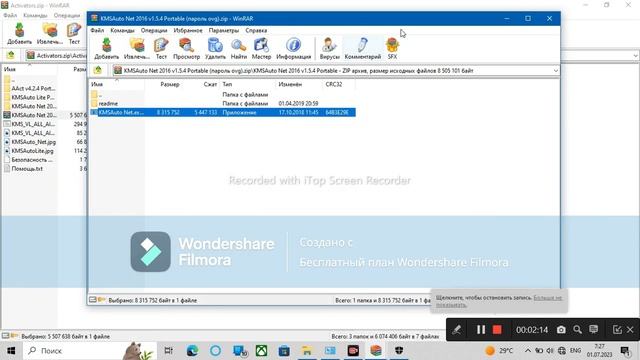Image resolution: width=640 pixels, height=360 pixels.
Task: Open File Explorer from taskbar
Action: point(307,351)
